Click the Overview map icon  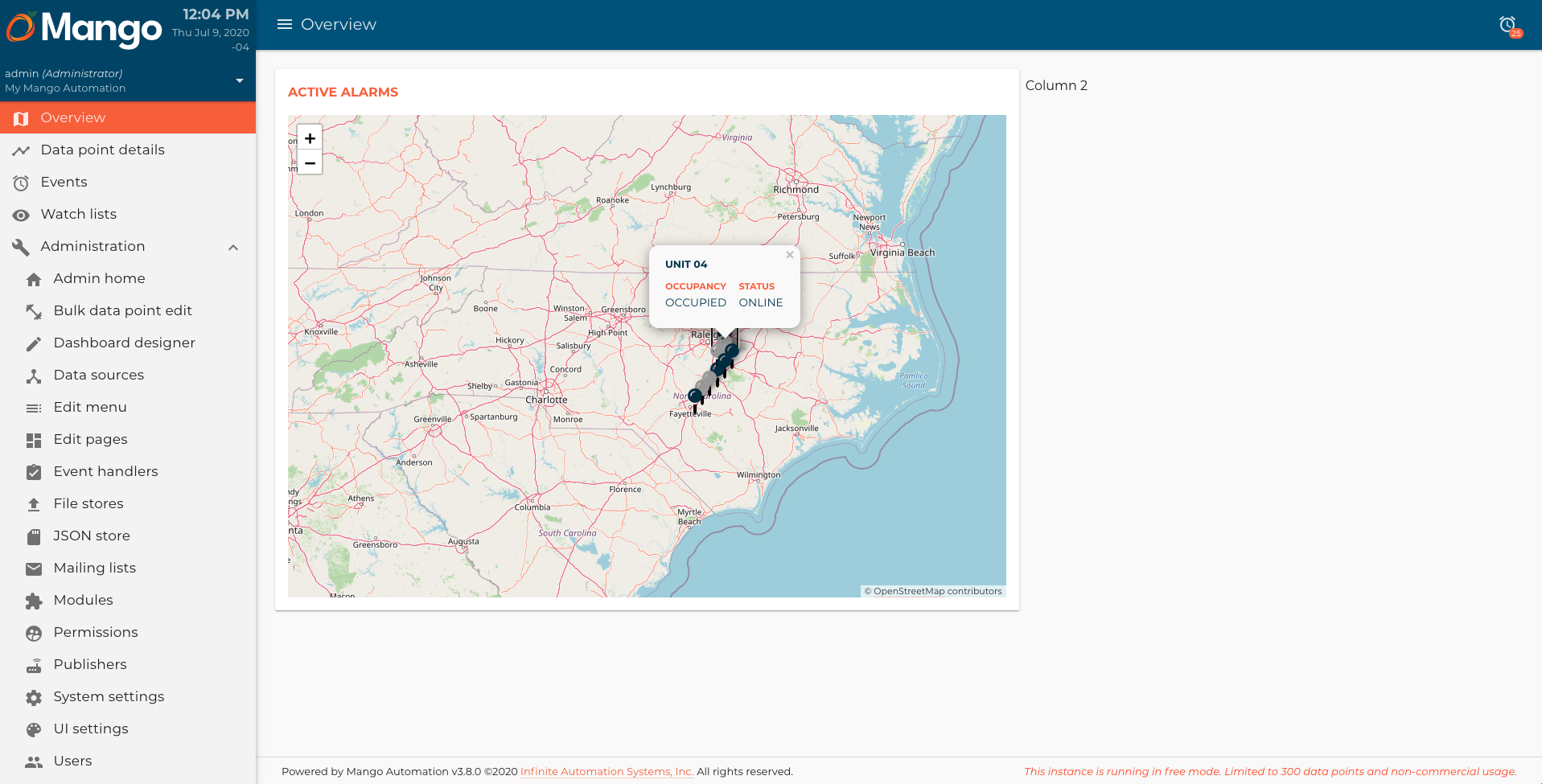21,118
